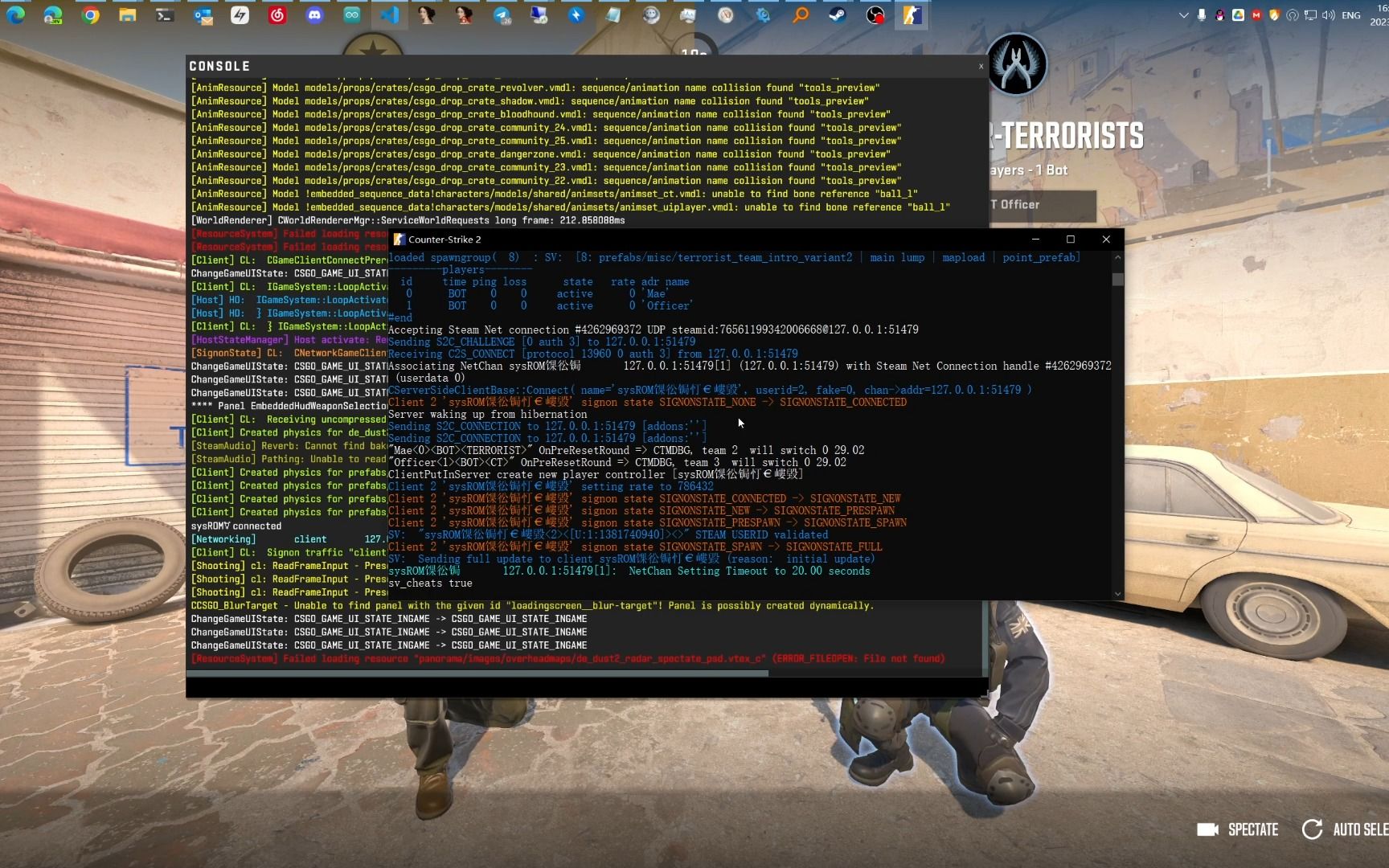Maximize the Counter-Strike 2 console window
Screen dimensions: 1389x868
point(1071,240)
